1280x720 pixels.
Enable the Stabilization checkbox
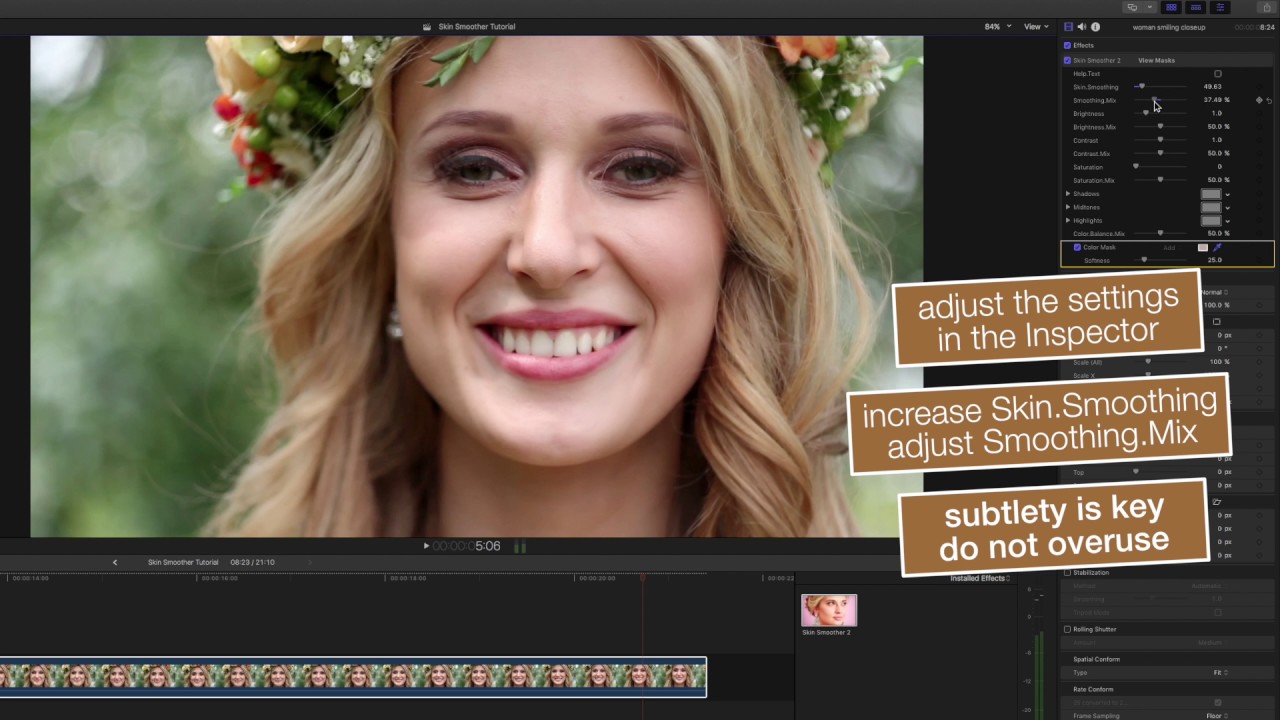tap(1067, 573)
